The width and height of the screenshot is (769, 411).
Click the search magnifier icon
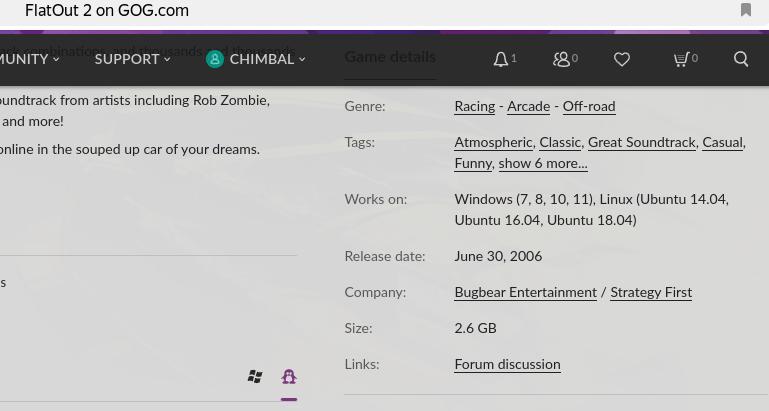click(741, 60)
